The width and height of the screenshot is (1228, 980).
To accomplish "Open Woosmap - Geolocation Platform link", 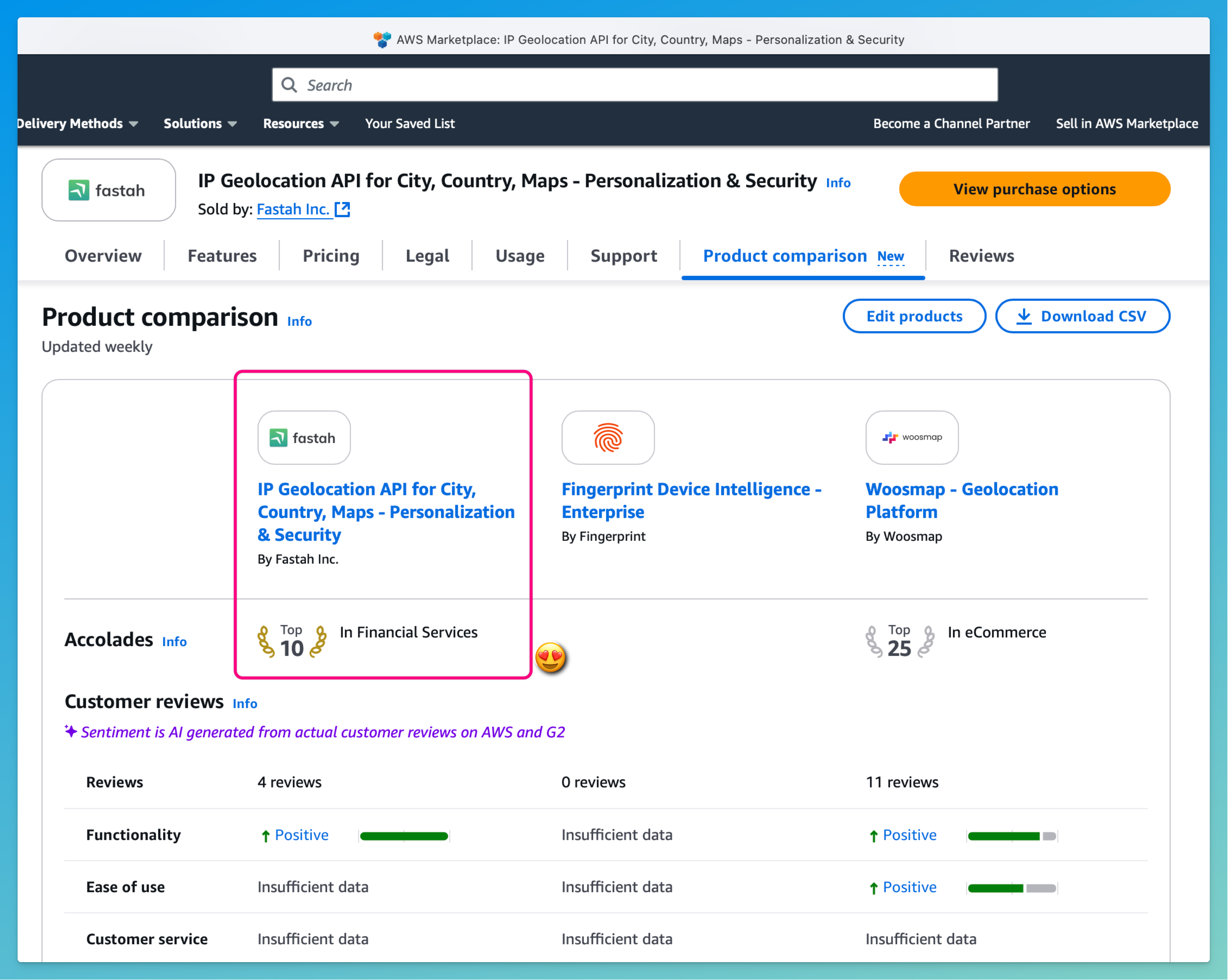I will 962,500.
